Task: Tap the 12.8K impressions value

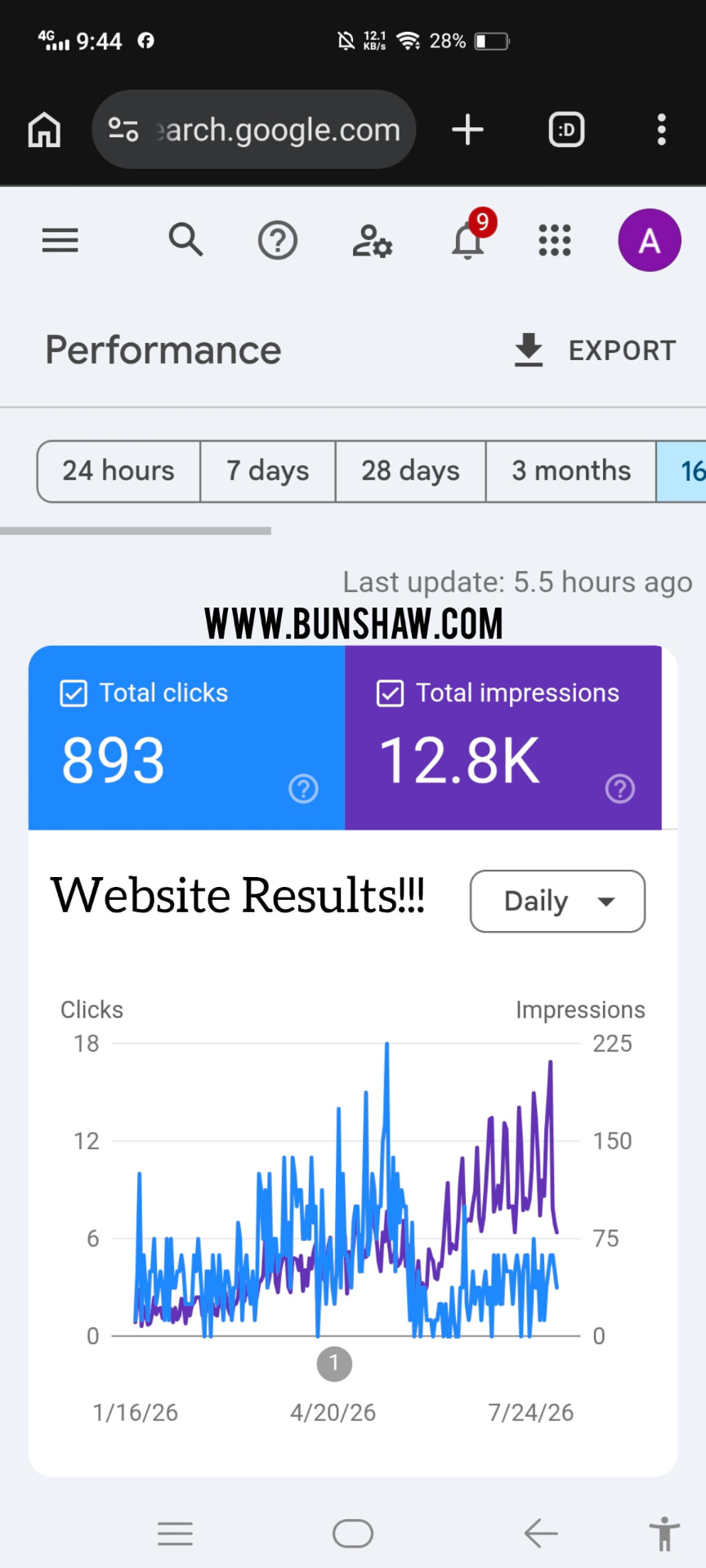Action: click(459, 760)
